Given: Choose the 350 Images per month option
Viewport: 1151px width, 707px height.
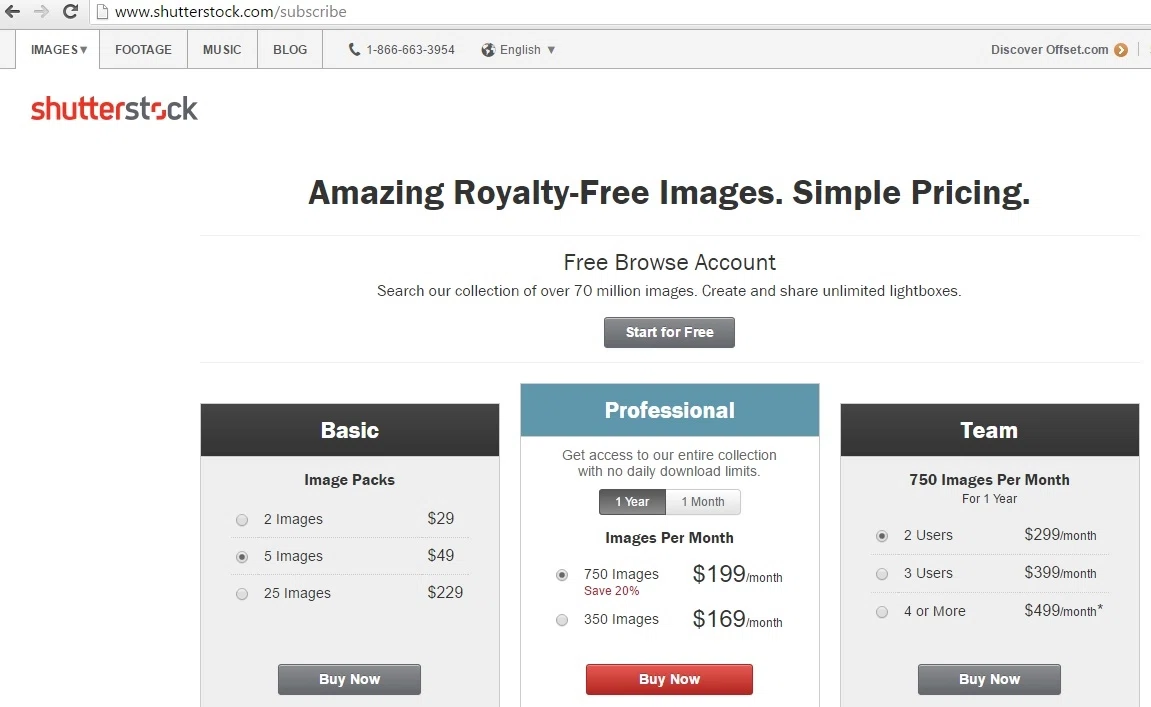Looking at the screenshot, I should [x=562, y=620].
